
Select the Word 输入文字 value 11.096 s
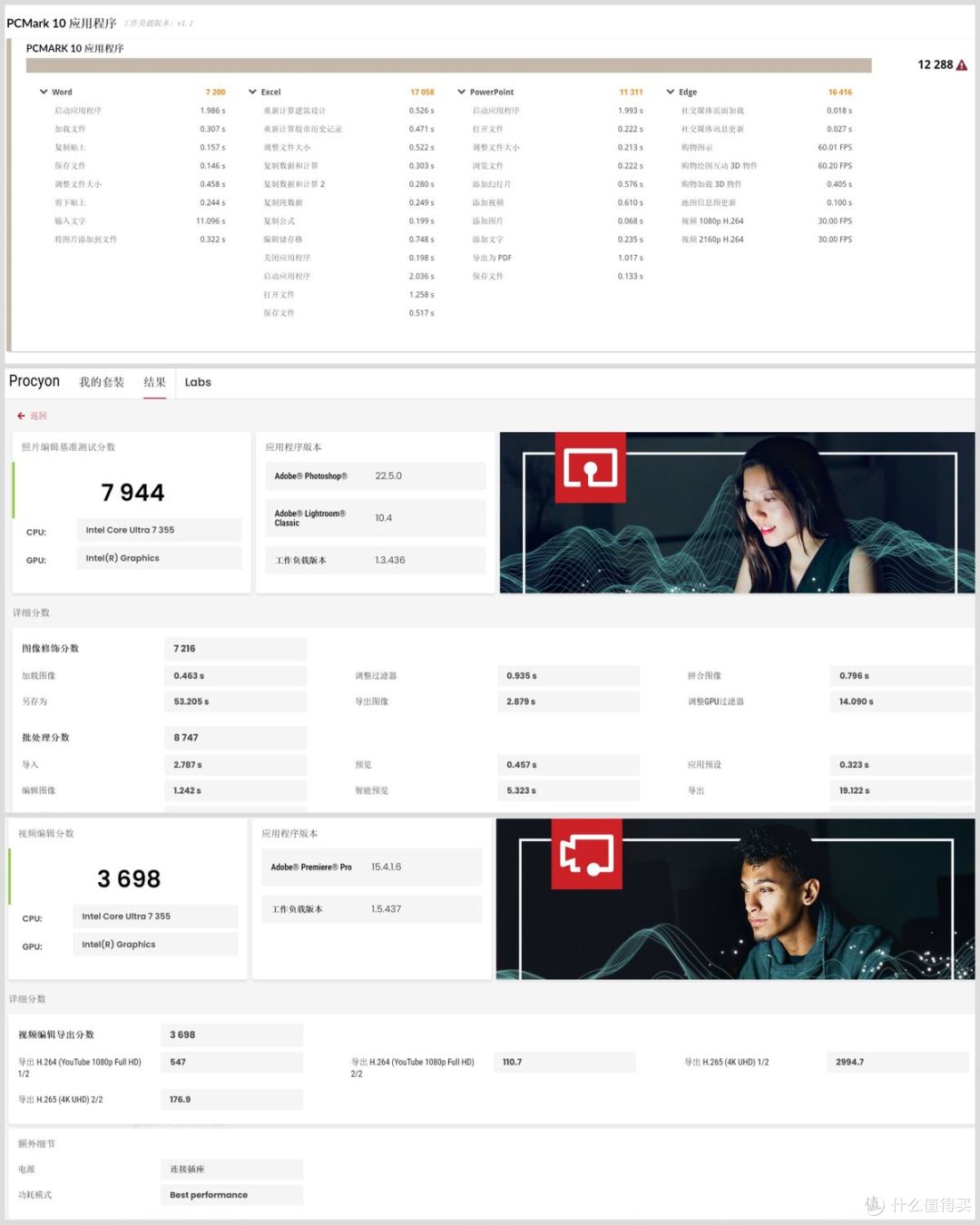[211, 220]
